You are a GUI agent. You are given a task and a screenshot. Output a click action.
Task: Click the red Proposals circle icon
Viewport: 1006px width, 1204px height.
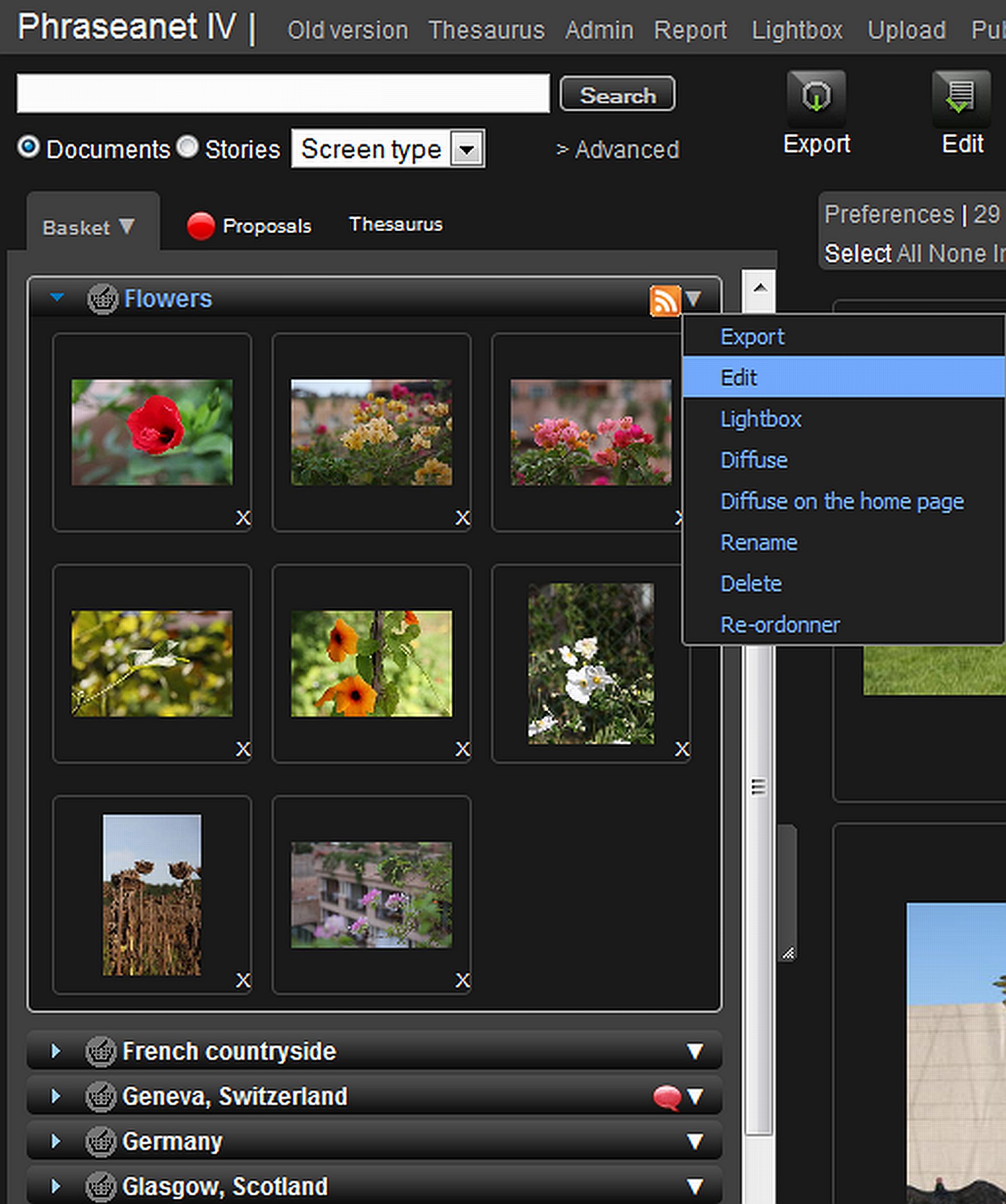click(201, 226)
